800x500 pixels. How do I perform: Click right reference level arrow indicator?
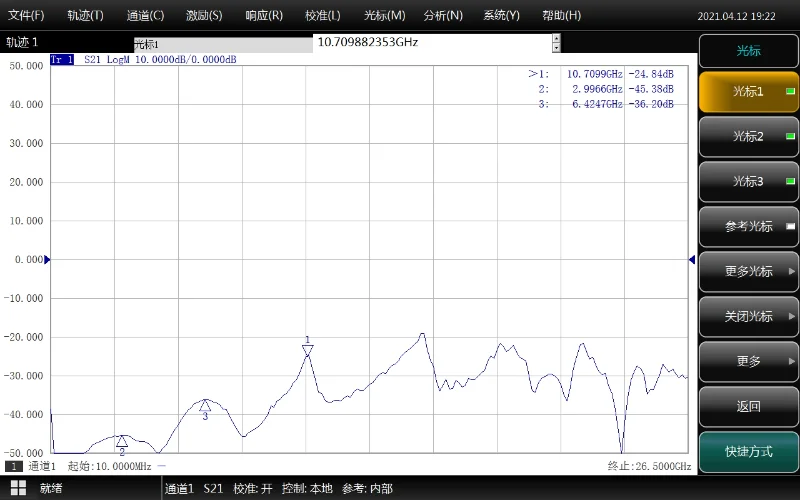tap(691, 260)
